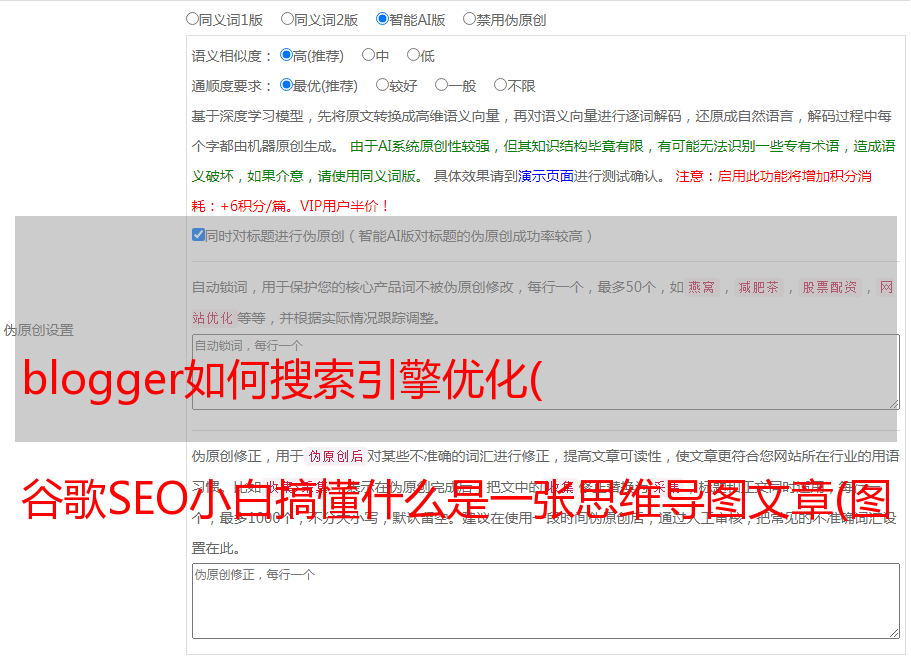The width and height of the screenshot is (911, 658).
Task: Click the 伪原创后 highlighted tag
Action: (336, 456)
